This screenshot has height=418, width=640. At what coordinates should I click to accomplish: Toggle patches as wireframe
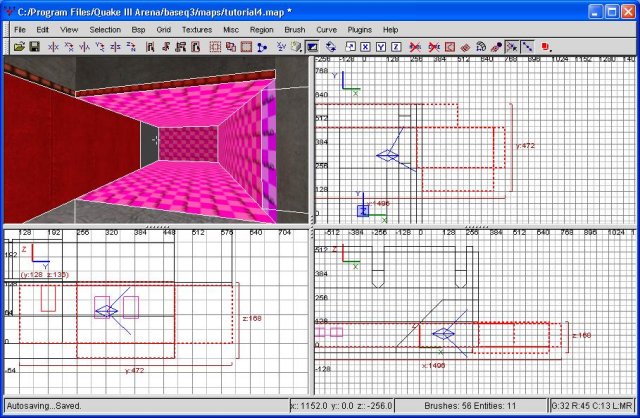[x=465, y=47]
